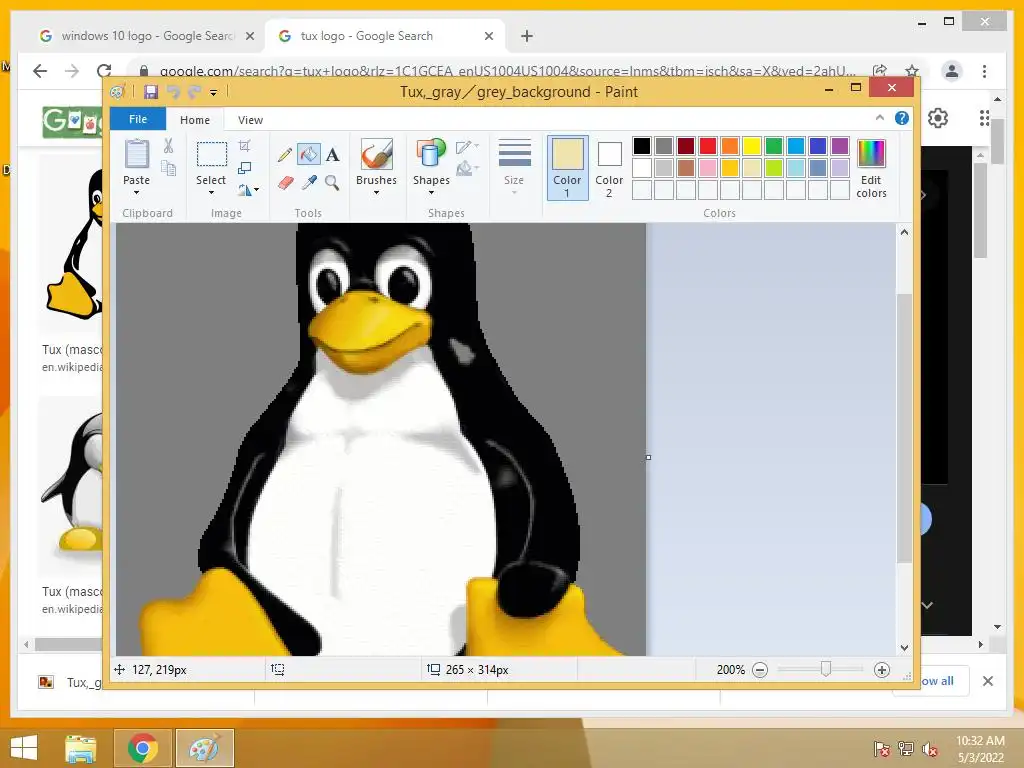The height and width of the screenshot is (768, 1024).
Task: Select the Pencil tool in Paint
Action: point(285,155)
